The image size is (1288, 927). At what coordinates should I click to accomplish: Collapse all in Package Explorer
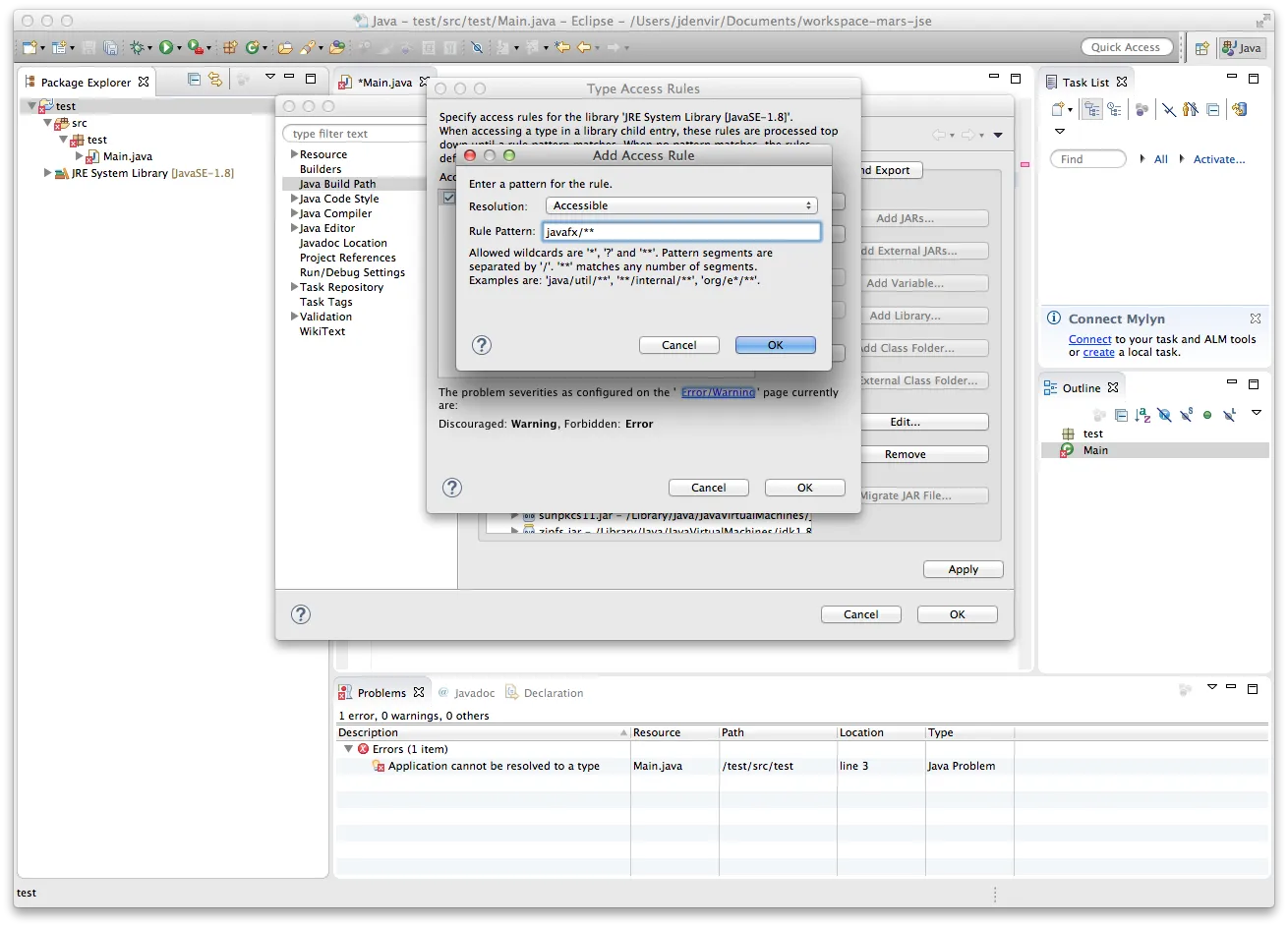[194, 80]
